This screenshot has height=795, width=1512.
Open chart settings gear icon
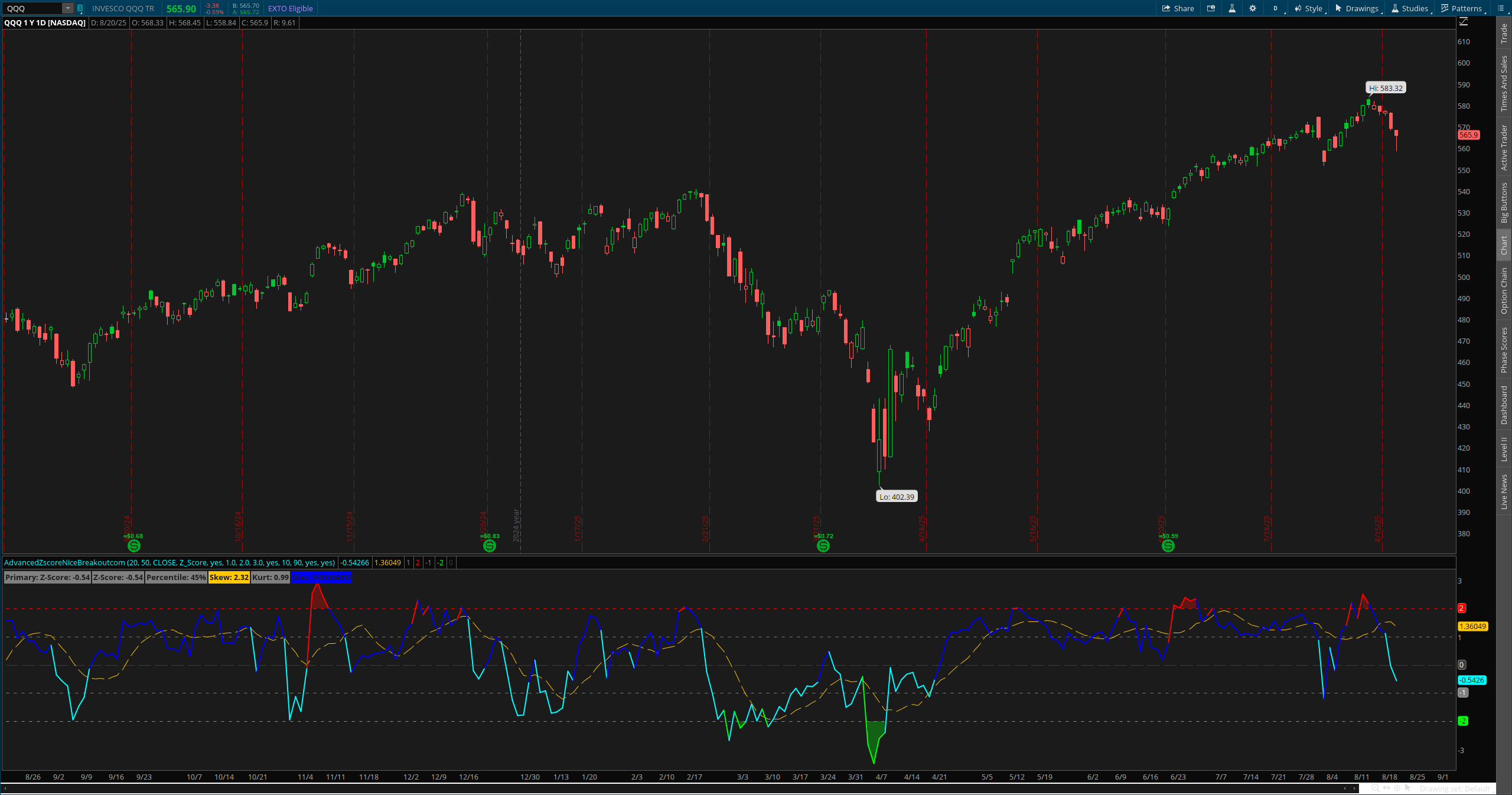pyautogui.click(x=1253, y=8)
